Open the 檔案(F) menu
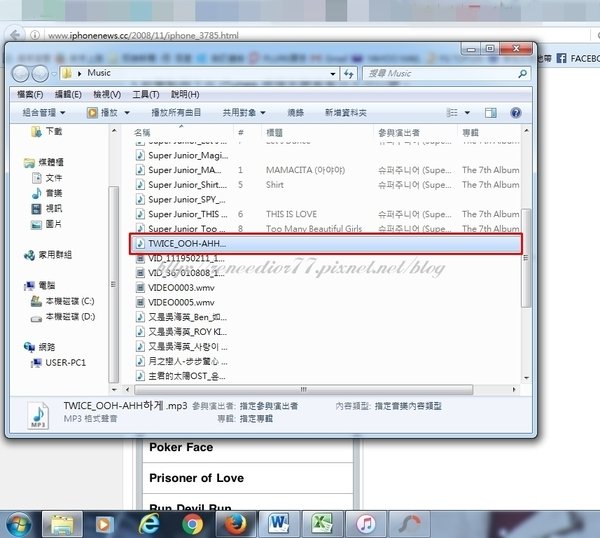 pos(30,95)
